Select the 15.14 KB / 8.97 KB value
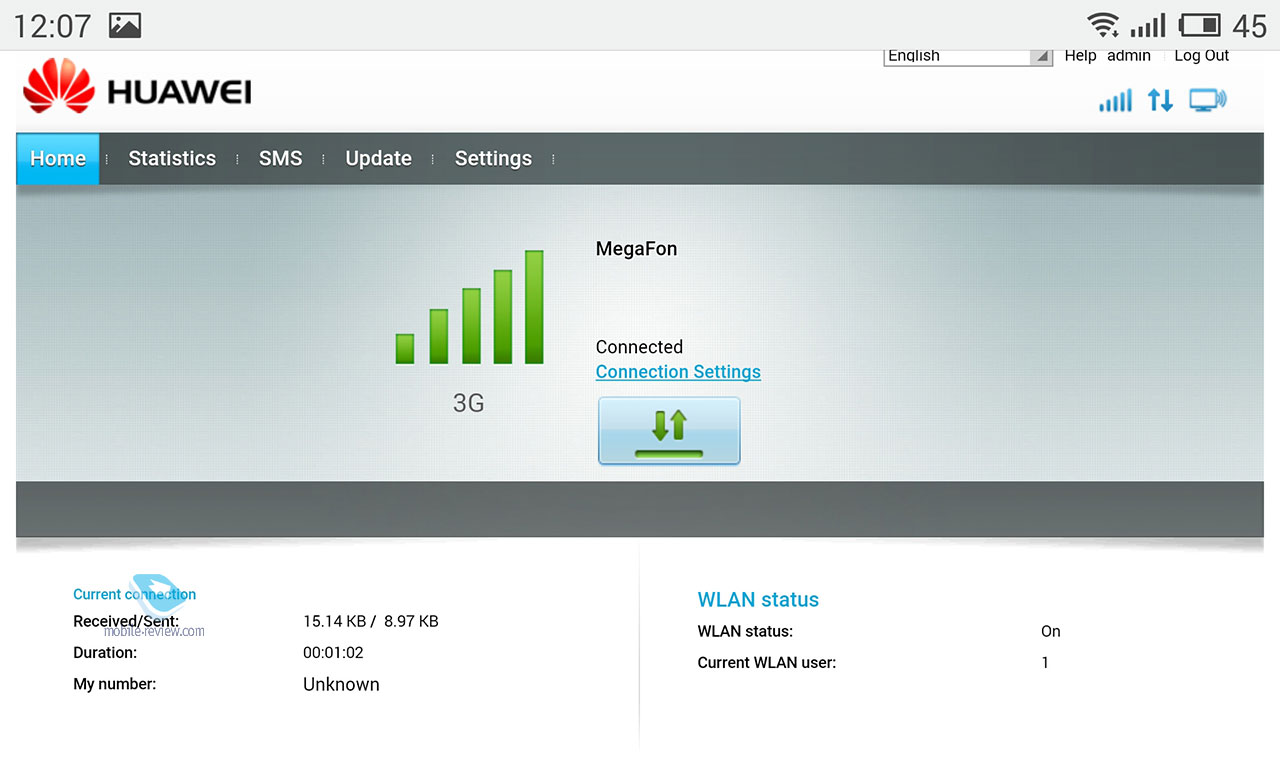1280x768 pixels. click(x=371, y=621)
